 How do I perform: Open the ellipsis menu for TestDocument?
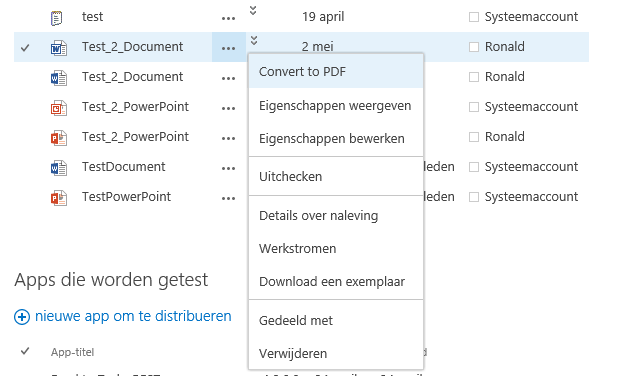pos(229,168)
